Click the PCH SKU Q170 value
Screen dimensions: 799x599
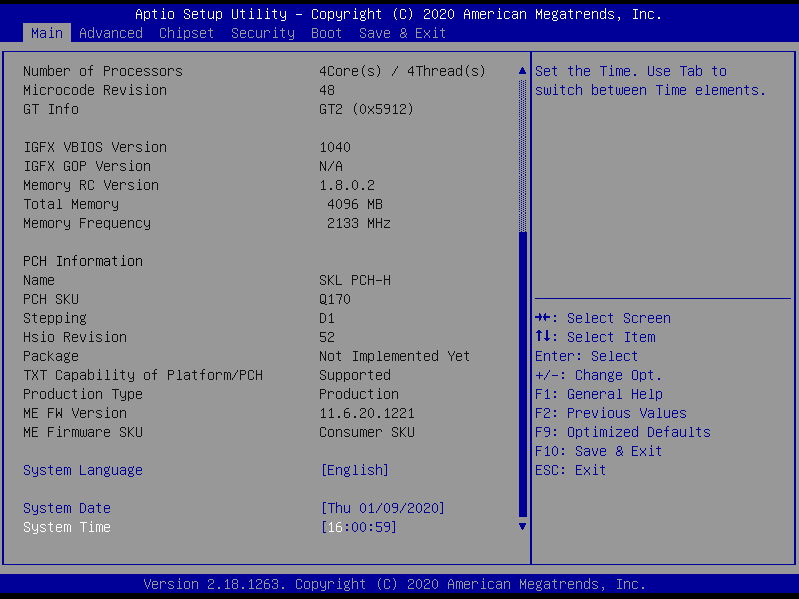tap(334, 299)
